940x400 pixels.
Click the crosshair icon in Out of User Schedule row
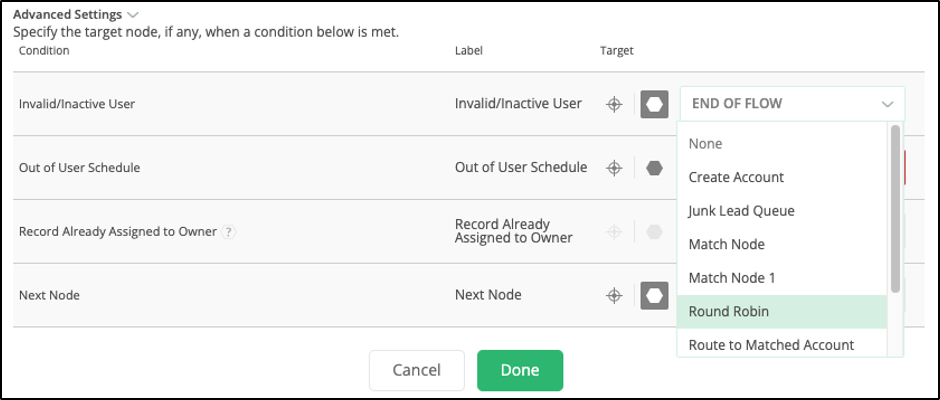pyautogui.click(x=615, y=168)
